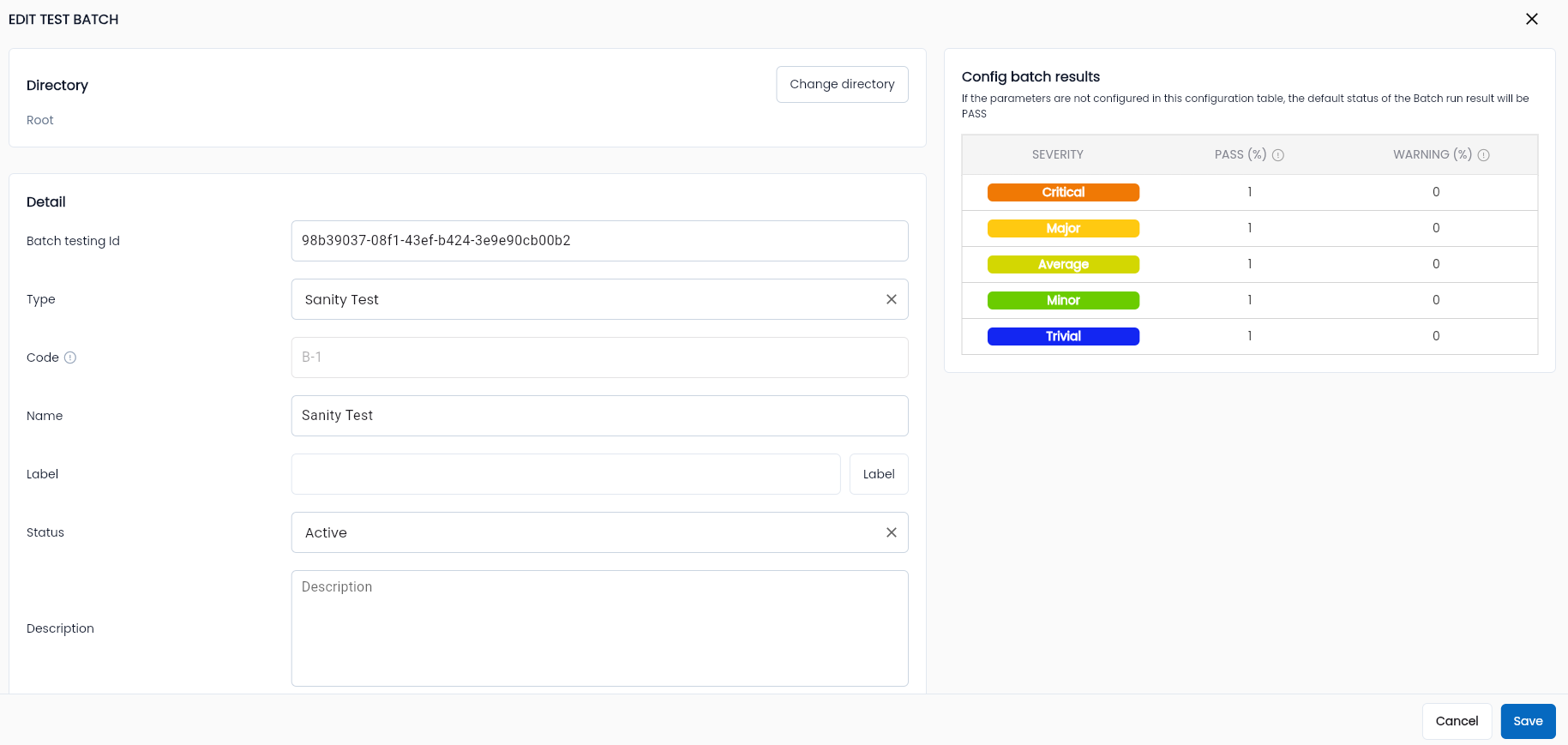Image resolution: width=1568 pixels, height=745 pixels.
Task: Click Cancel to discard changes
Action: point(1457,721)
